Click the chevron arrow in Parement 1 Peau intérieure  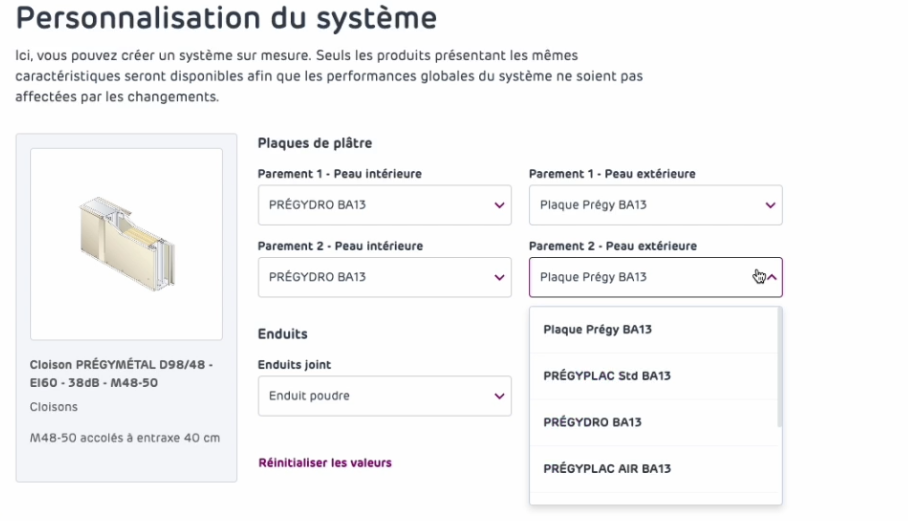click(498, 205)
